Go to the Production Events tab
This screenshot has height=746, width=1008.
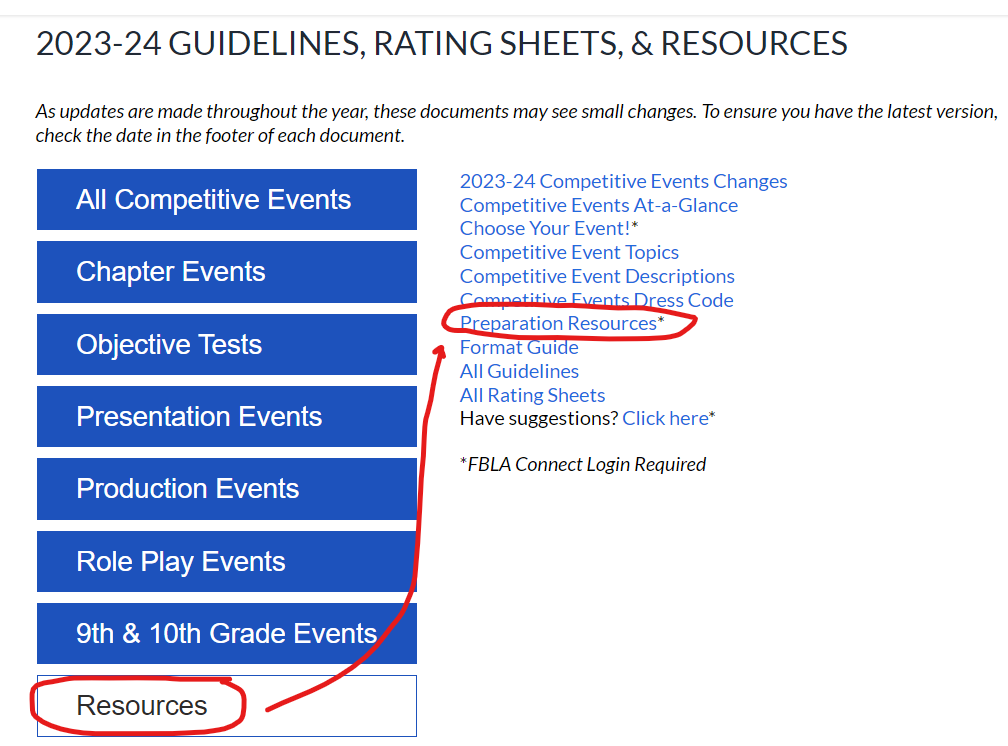pyautogui.click(x=226, y=489)
